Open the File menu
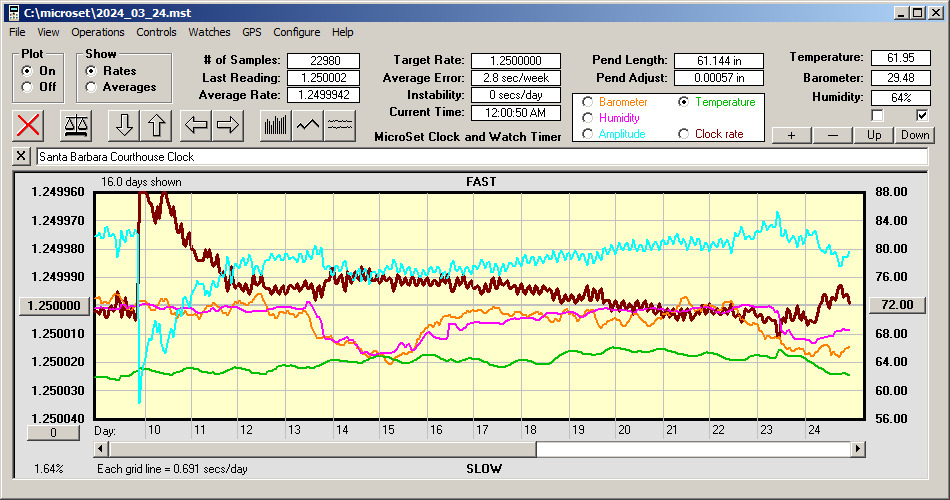Viewport: 950px width, 500px height. 17,32
